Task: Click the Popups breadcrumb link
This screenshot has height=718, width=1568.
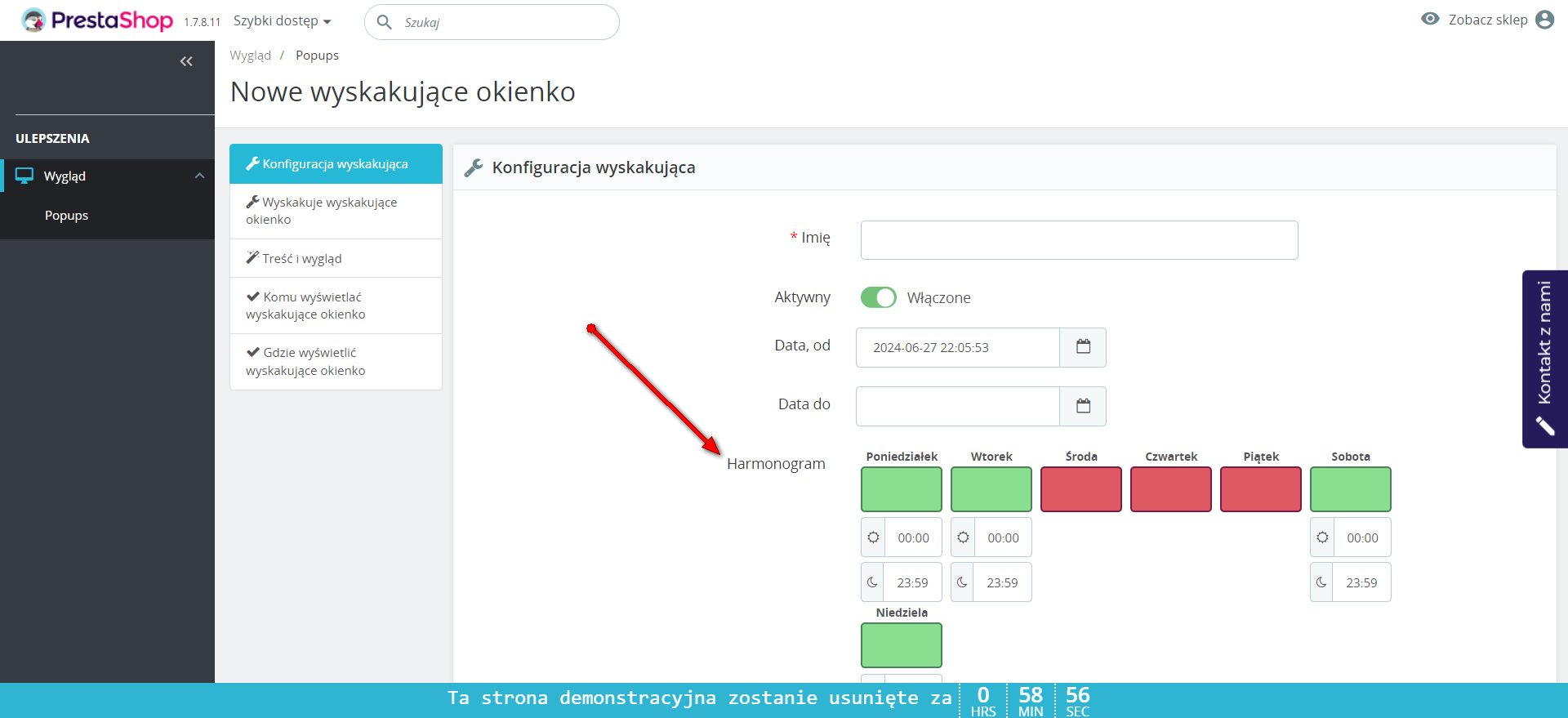Action: click(317, 56)
